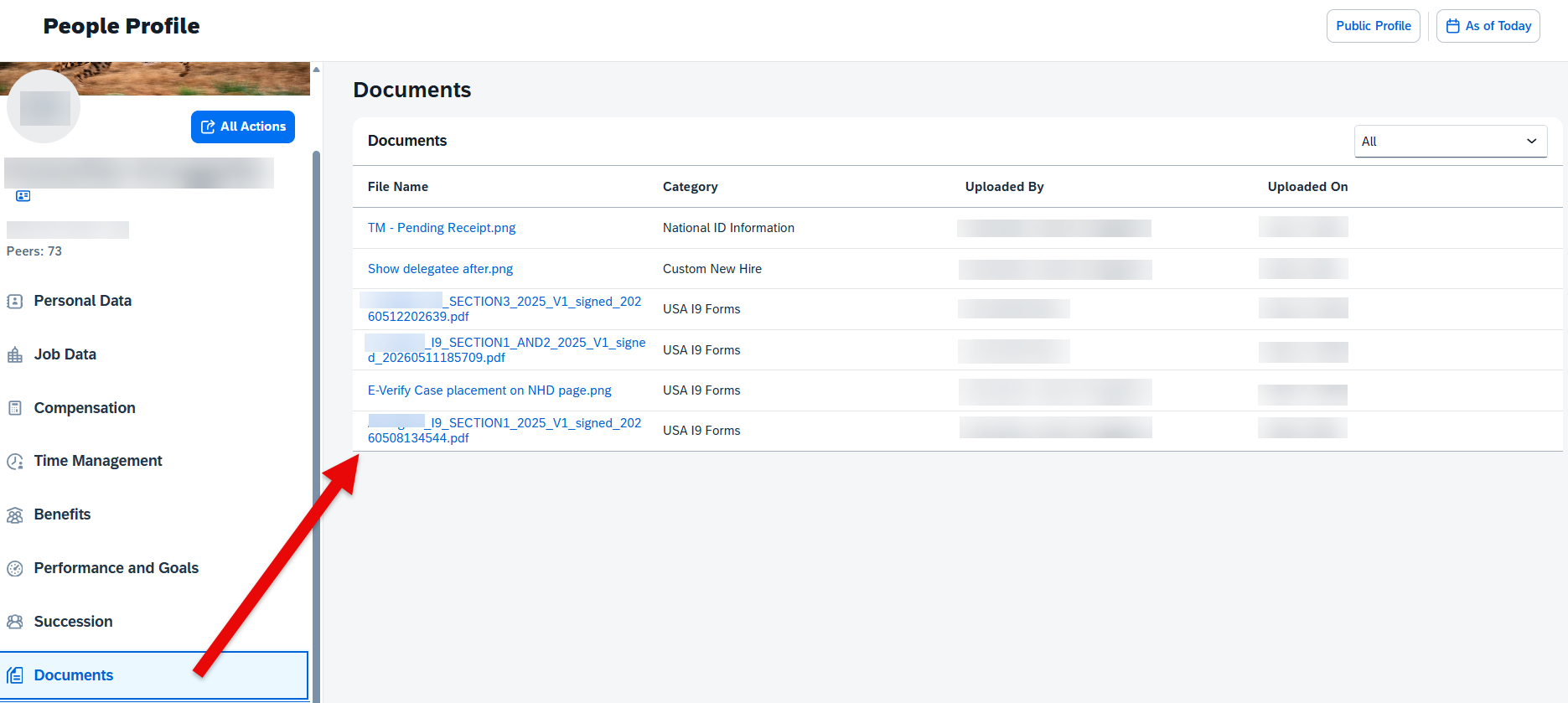Click the Personal Data sidebar icon
Image resolution: width=1568 pixels, height=703 pixels.
15,302
